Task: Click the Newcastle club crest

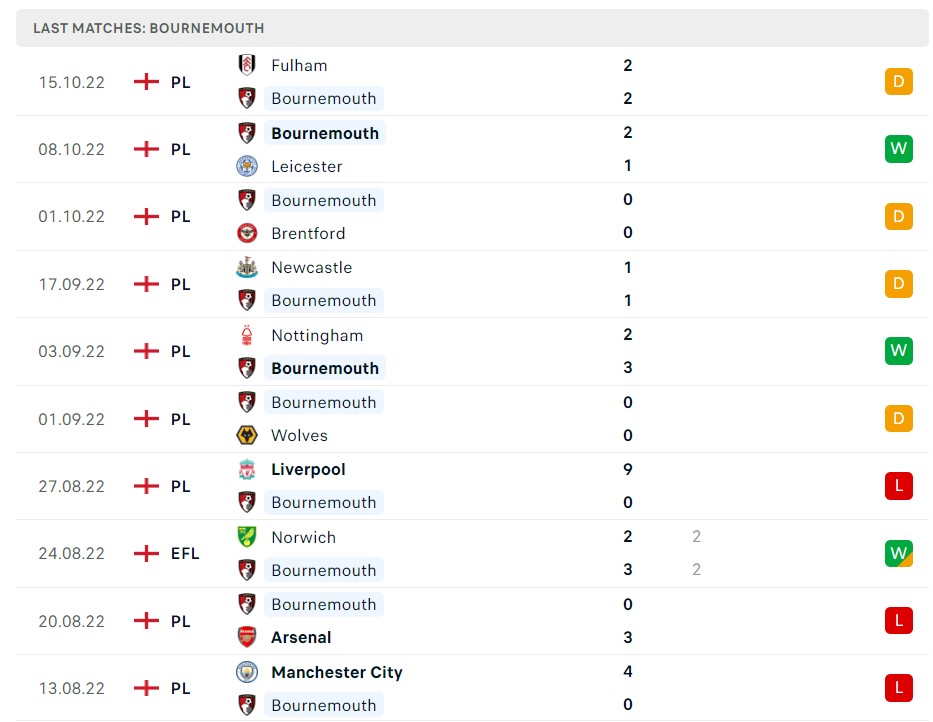Action: 247,267
